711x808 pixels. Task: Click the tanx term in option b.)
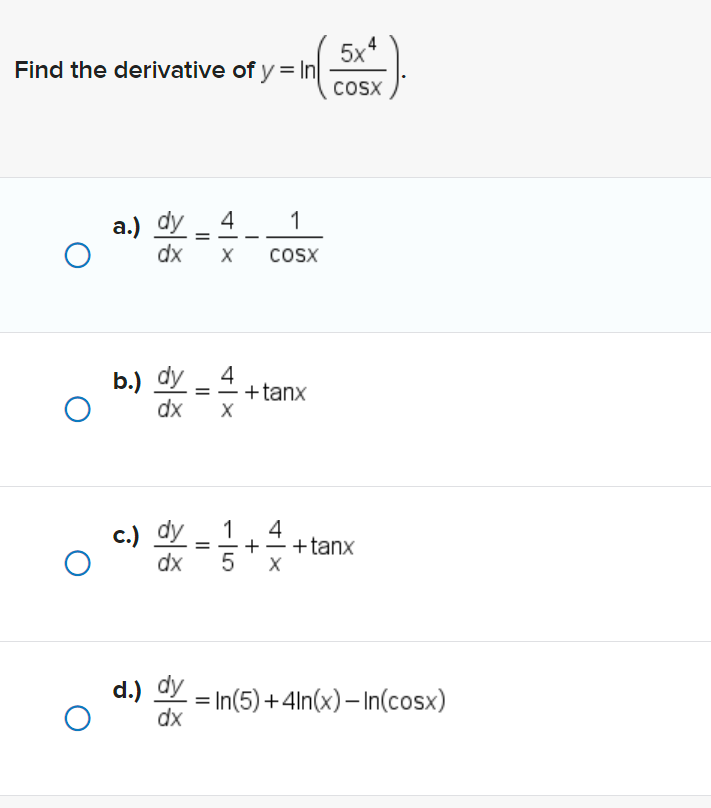(286, 392)
